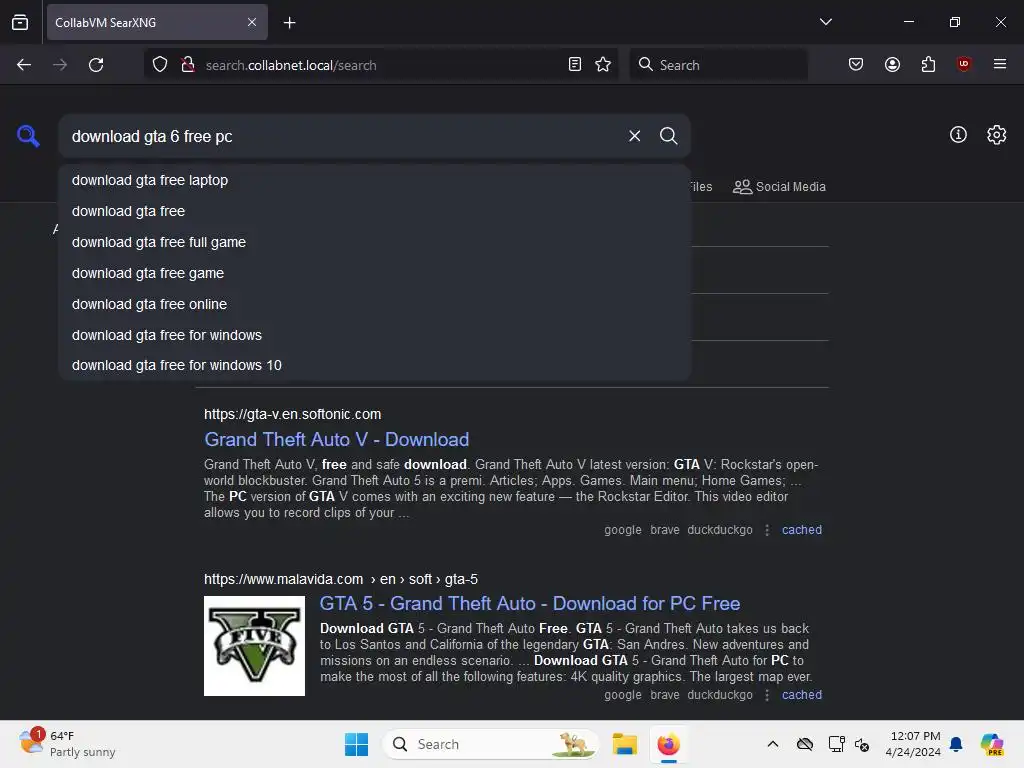Open Firefox recent browsing view icon

(20, 22)
